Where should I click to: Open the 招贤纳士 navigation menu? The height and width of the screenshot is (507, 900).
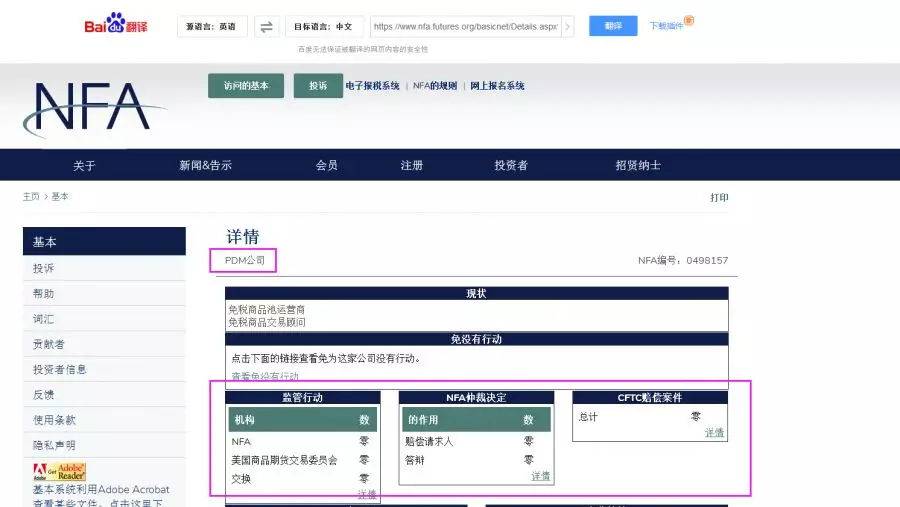[638, 165]
